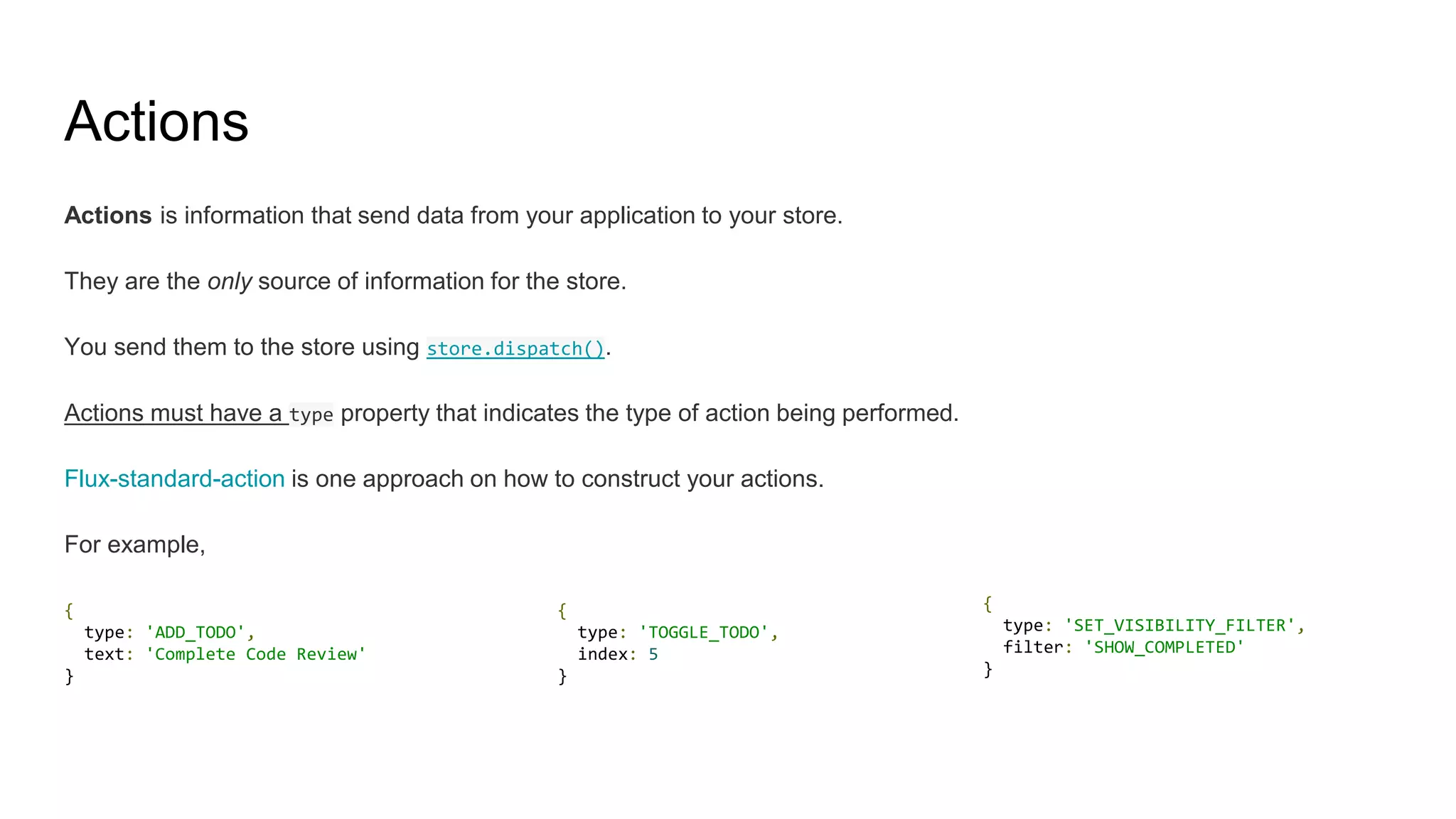Click the 'ADD_TODO' string in first code block

[x=196, y=632]
